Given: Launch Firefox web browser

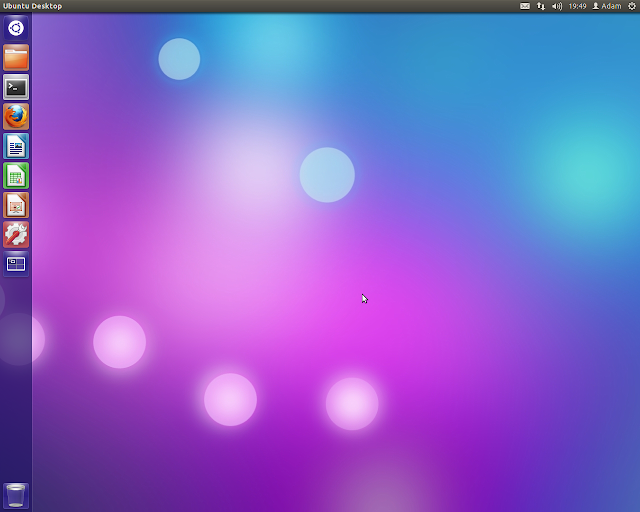Looking at the screenshot, I should 16,116.
